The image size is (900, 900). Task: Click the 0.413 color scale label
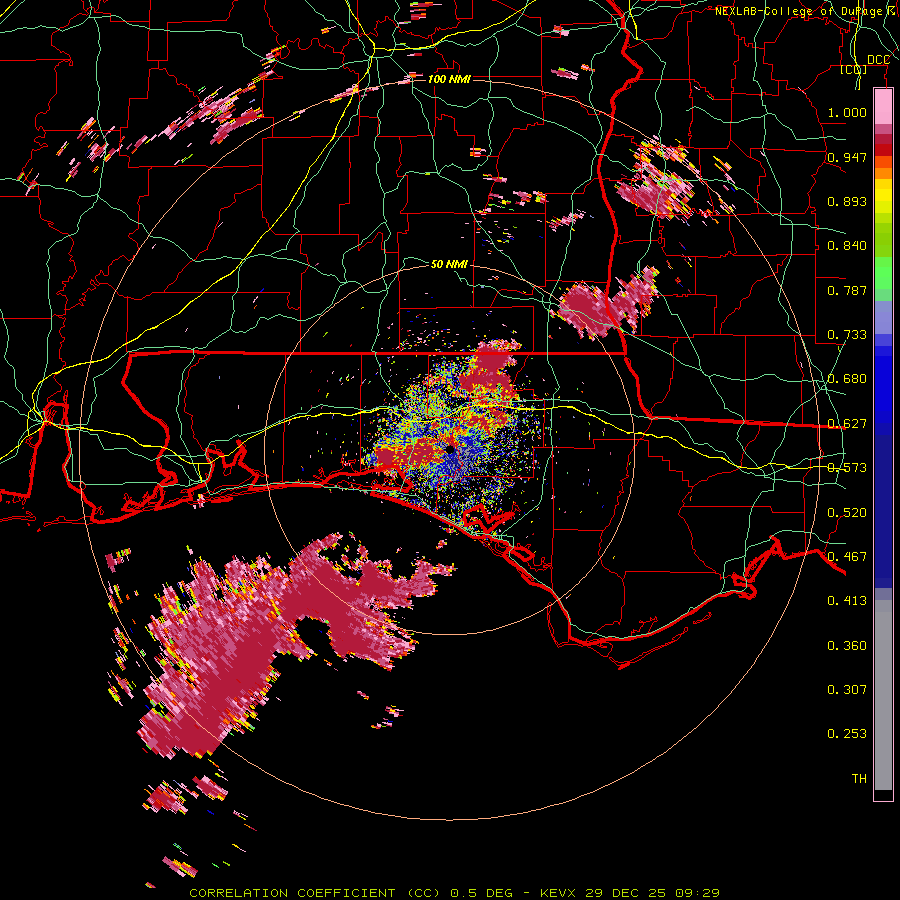tap(847, 601)
